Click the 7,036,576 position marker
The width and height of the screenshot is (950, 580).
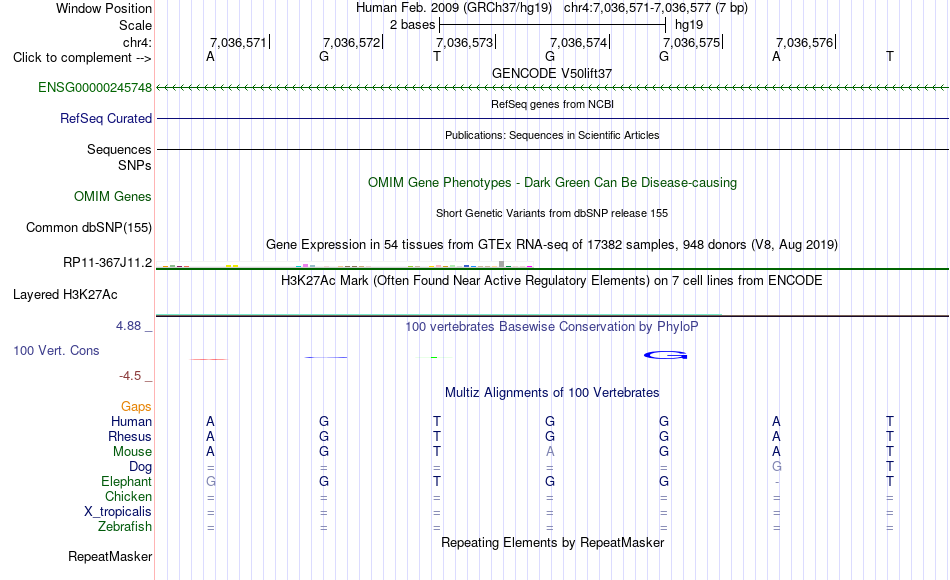coord(805,42)
